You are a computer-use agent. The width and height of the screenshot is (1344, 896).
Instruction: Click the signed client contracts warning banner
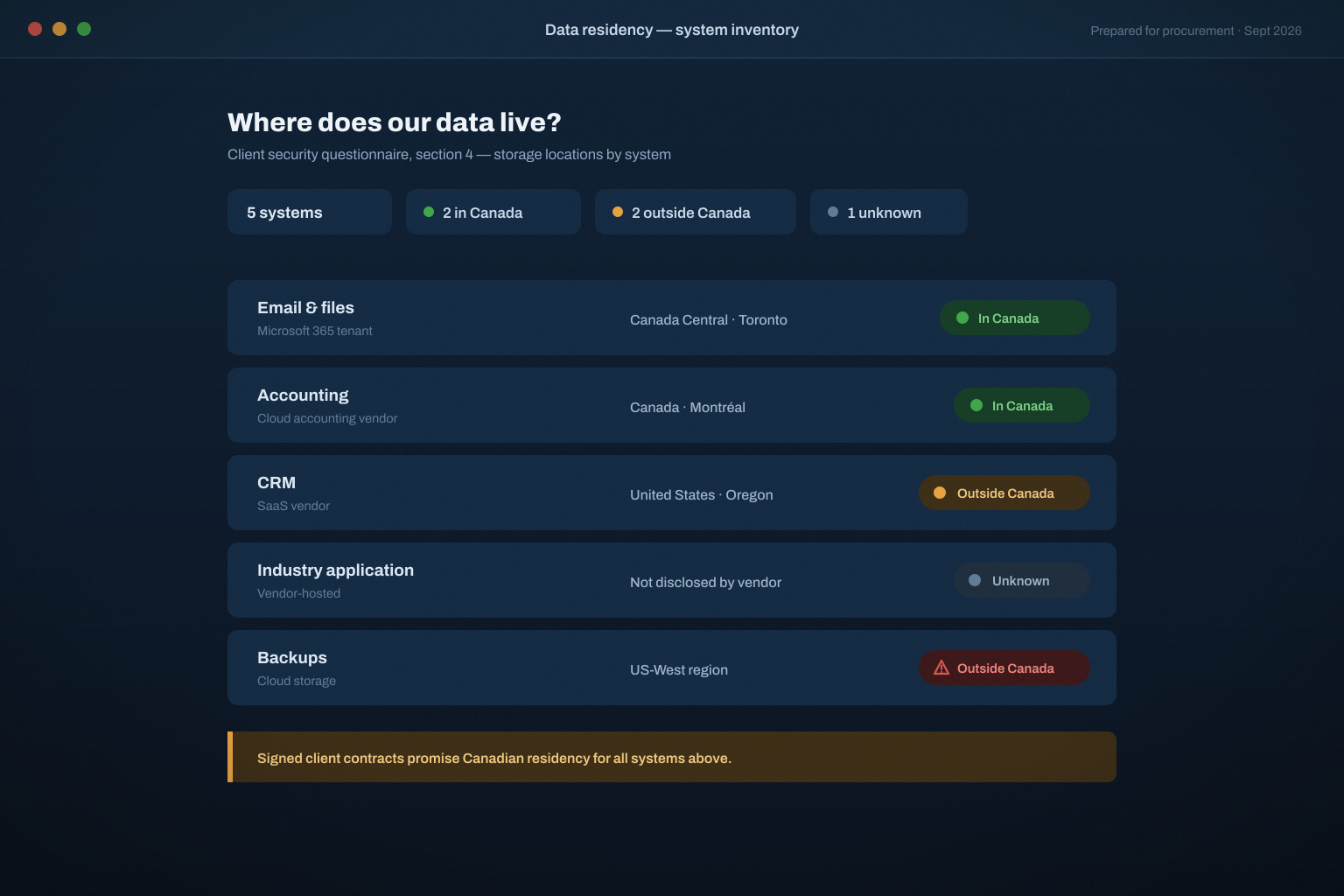(x=672, y=757)
